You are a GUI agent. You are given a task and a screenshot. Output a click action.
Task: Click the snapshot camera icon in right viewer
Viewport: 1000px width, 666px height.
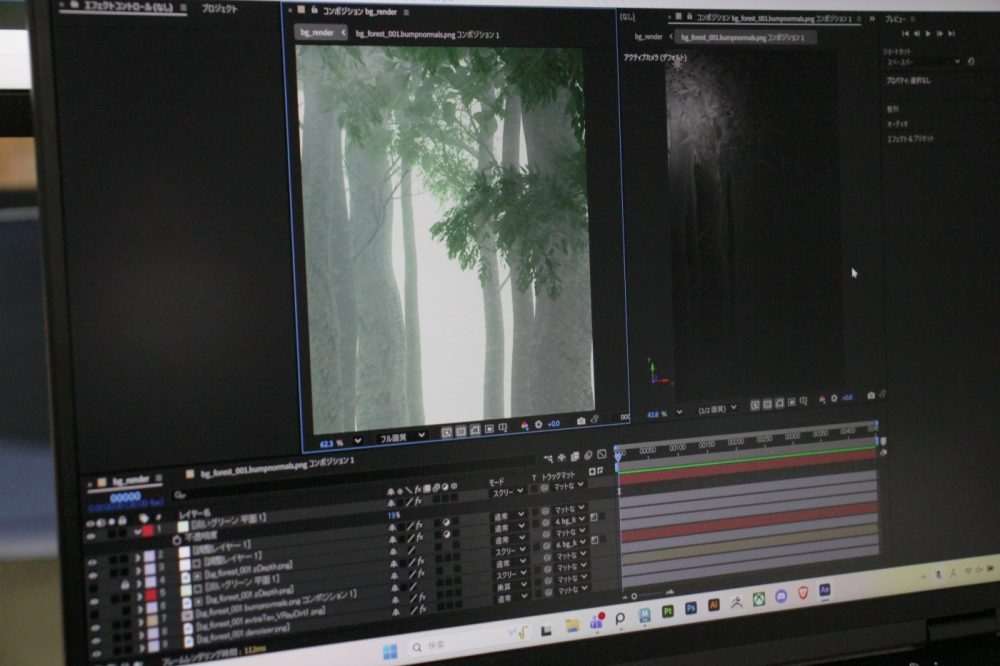[x=871, y=396]
